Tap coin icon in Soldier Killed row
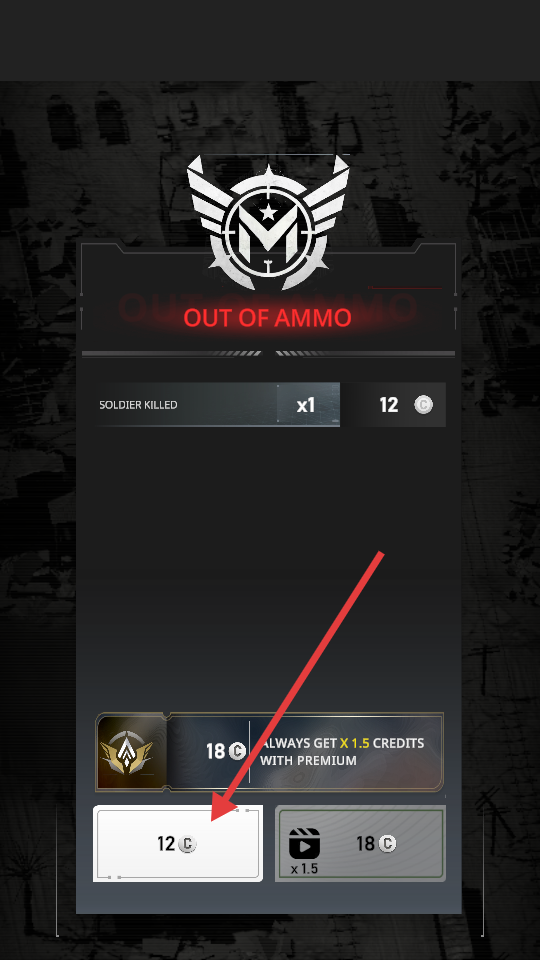Screen dimensions: 540x960 pyautogui.click(x=423, y=405)
